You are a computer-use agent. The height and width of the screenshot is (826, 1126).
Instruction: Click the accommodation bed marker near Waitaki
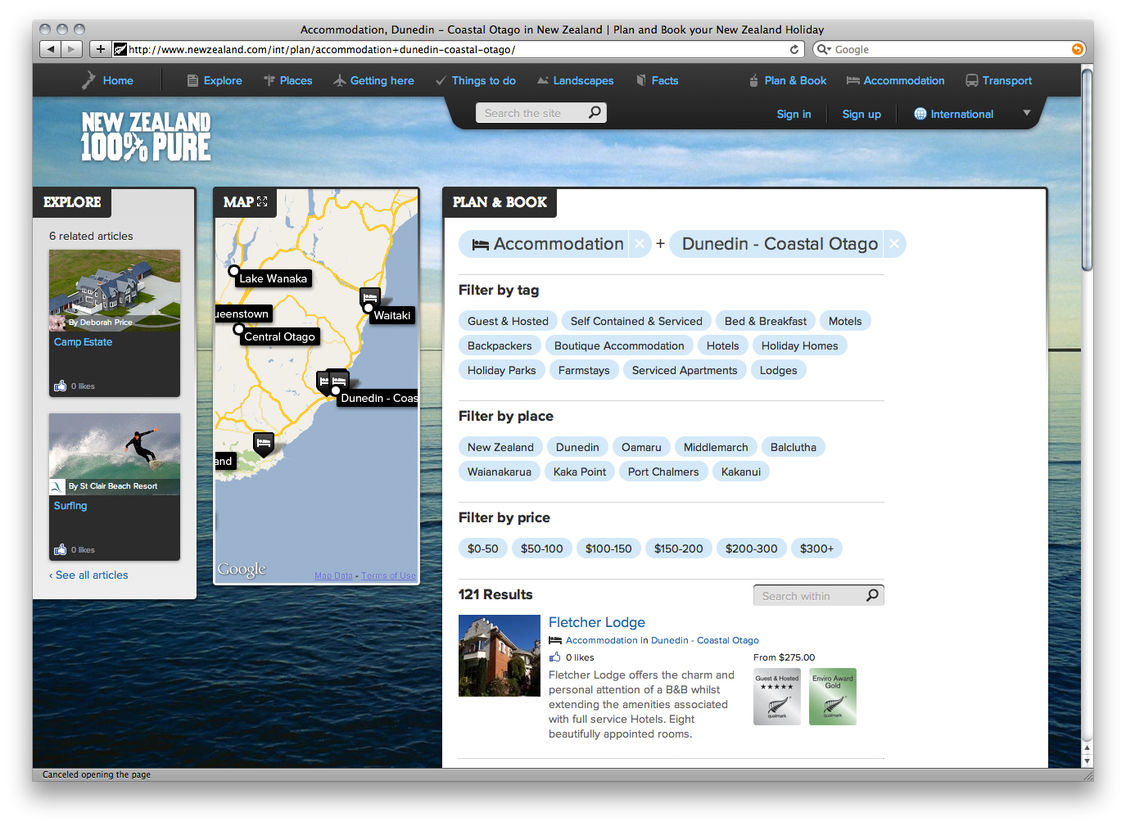coord(370,297)
